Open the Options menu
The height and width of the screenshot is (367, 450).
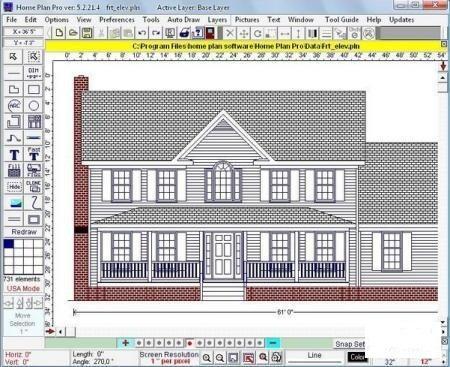(x=56, y=20)
